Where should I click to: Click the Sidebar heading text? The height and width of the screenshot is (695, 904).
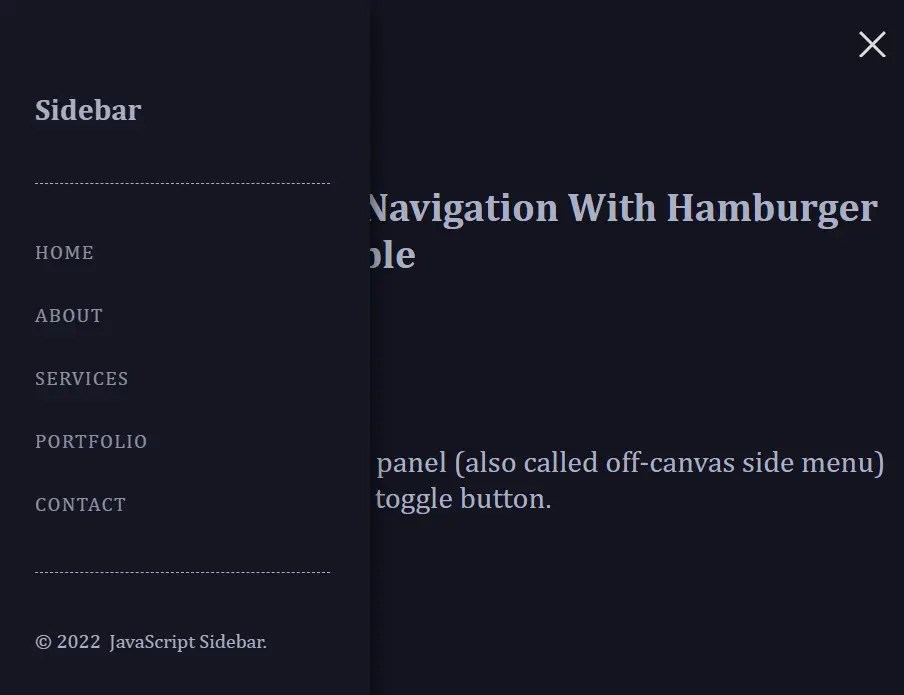[x=87, y=110]
